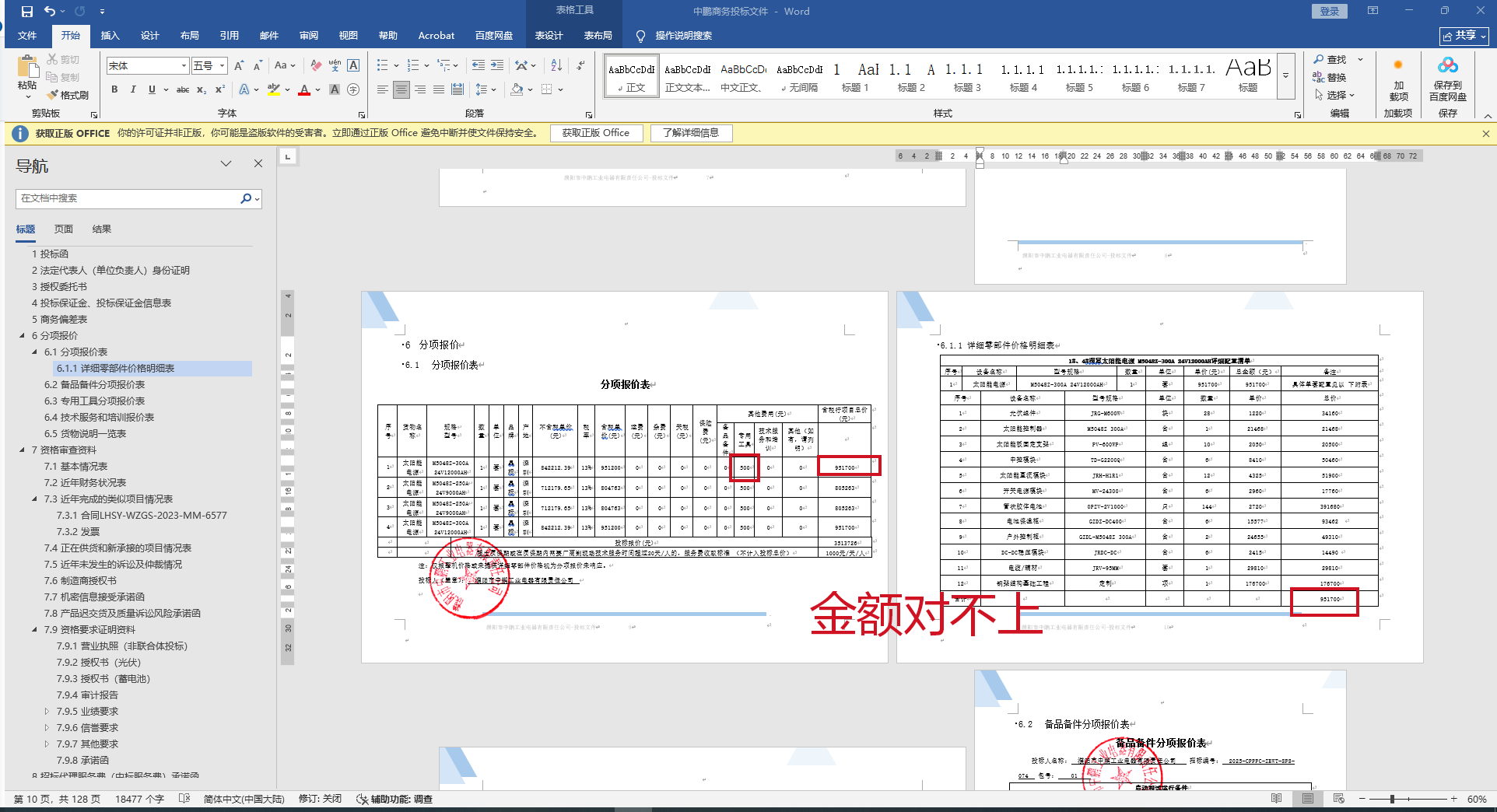Apply superscript formatting

tap(220, 89)
